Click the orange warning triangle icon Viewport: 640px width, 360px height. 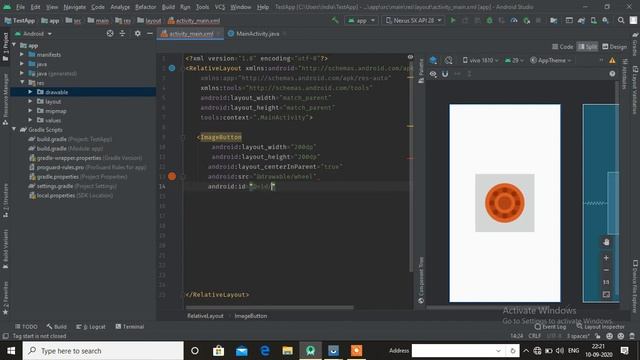click(x=612, y=60)
